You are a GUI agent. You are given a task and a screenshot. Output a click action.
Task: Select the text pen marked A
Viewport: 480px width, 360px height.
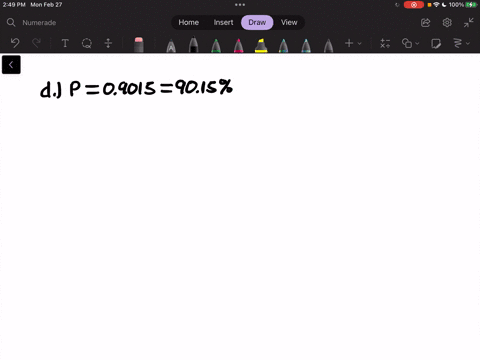(x=171, y=46)
